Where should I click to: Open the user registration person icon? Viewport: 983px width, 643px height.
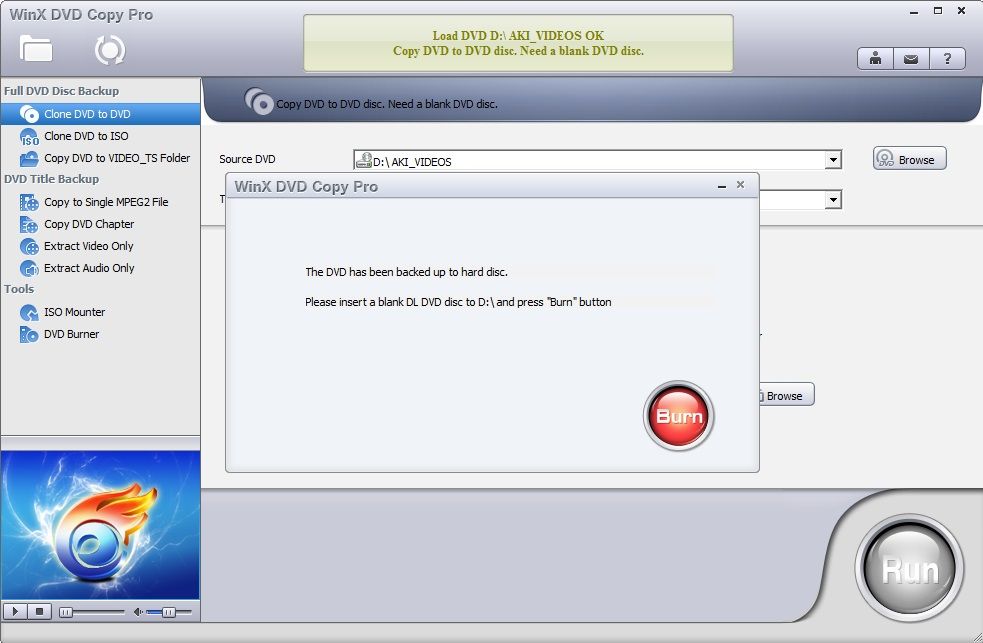tap(875, 59)
